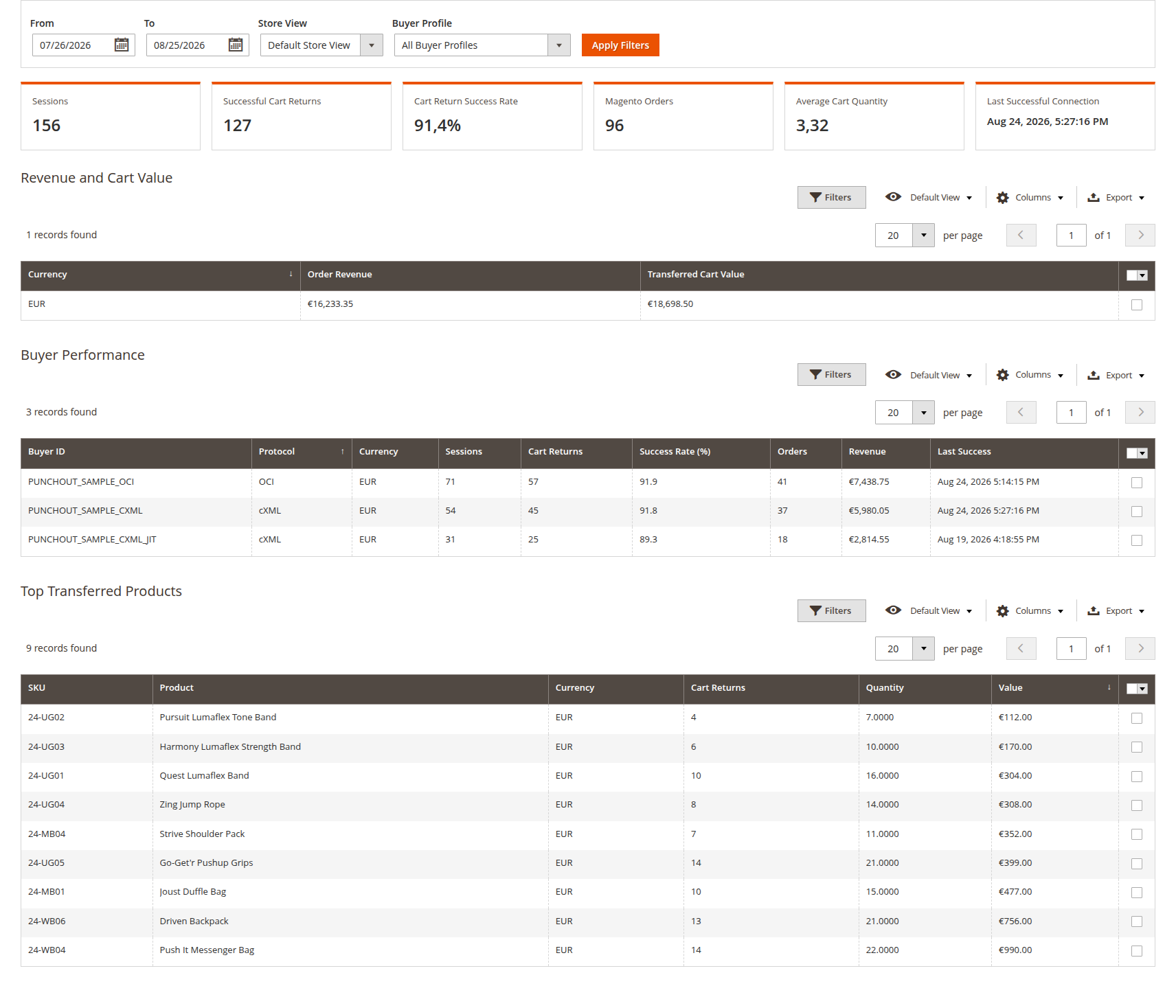
Task: Click the previous page arrow in Buyer Performance
Action: pyautogui.click(x=1021, y=413)
